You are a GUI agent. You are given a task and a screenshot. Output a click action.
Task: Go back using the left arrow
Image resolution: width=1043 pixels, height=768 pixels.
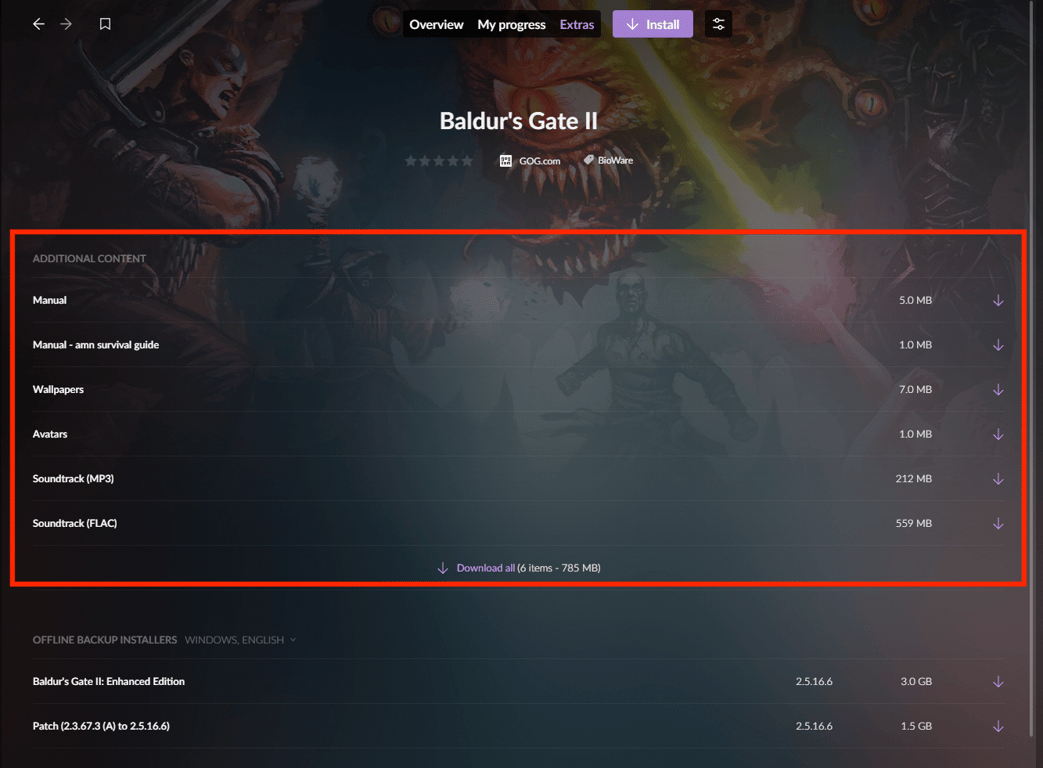pyautogui.click(x=39, y=25)
